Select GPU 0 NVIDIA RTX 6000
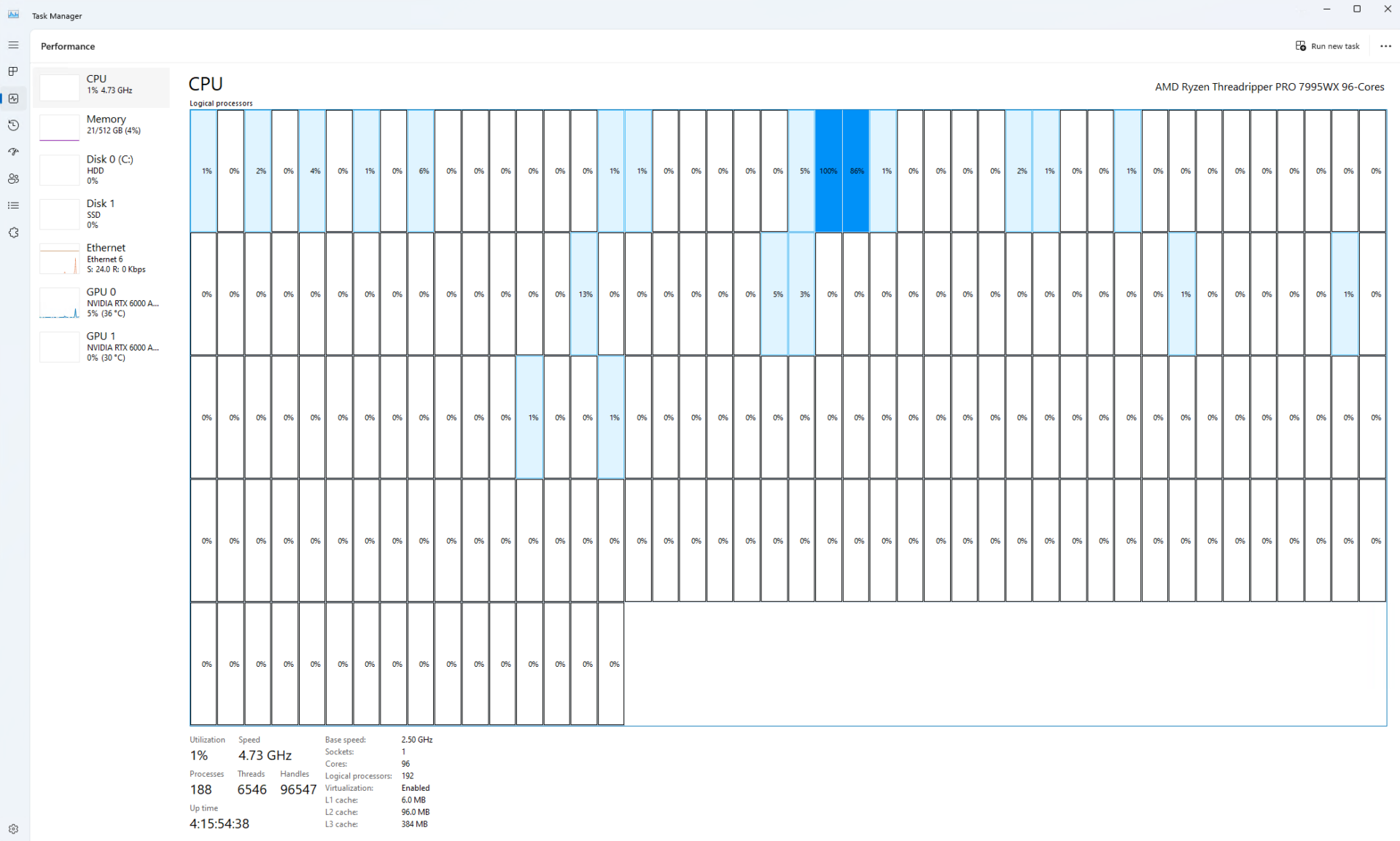Image resolution: width=1400 pixels, height=841 pixels. point(102,302)
